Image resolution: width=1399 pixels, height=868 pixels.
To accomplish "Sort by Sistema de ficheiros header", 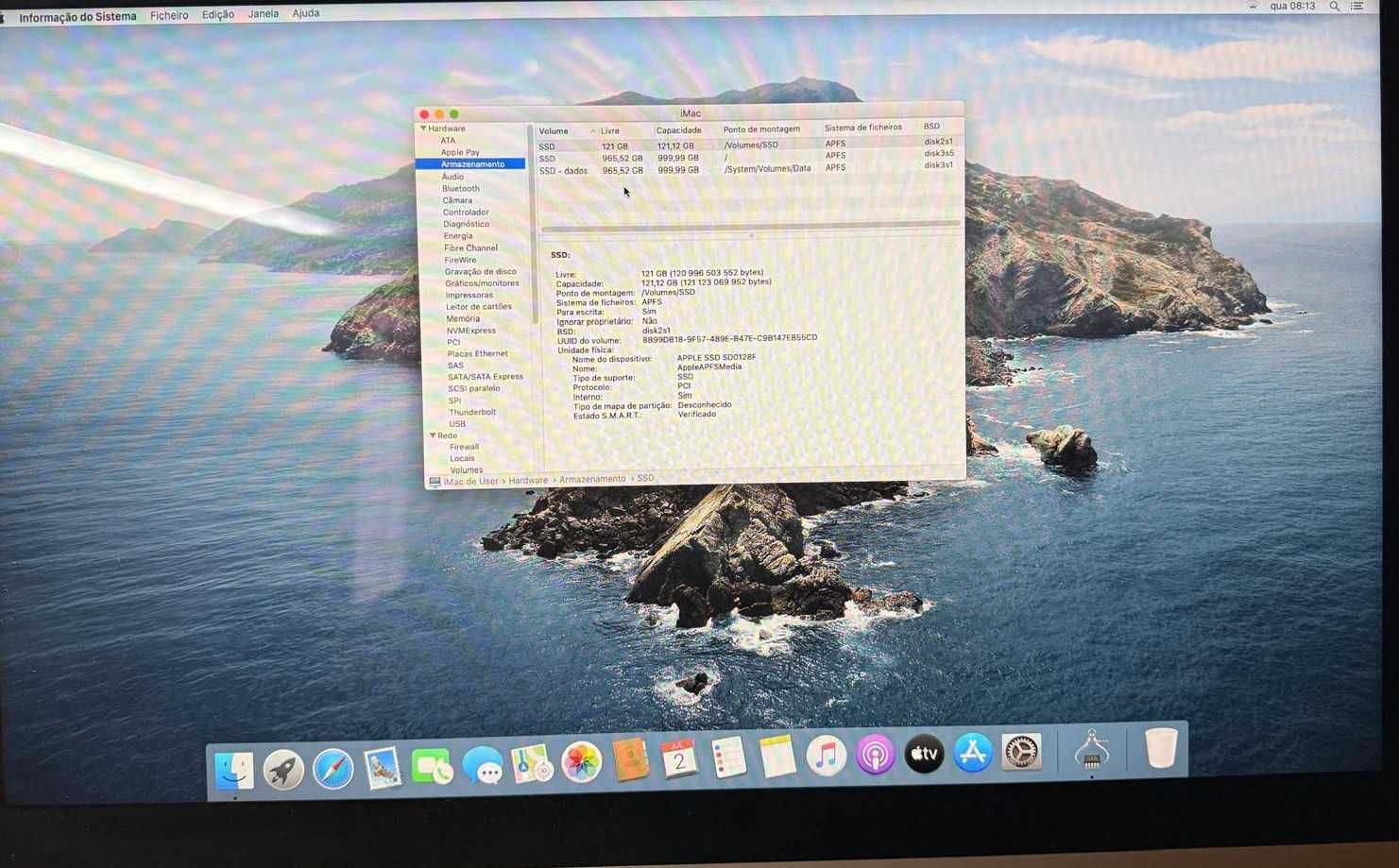I will (862, 128).
